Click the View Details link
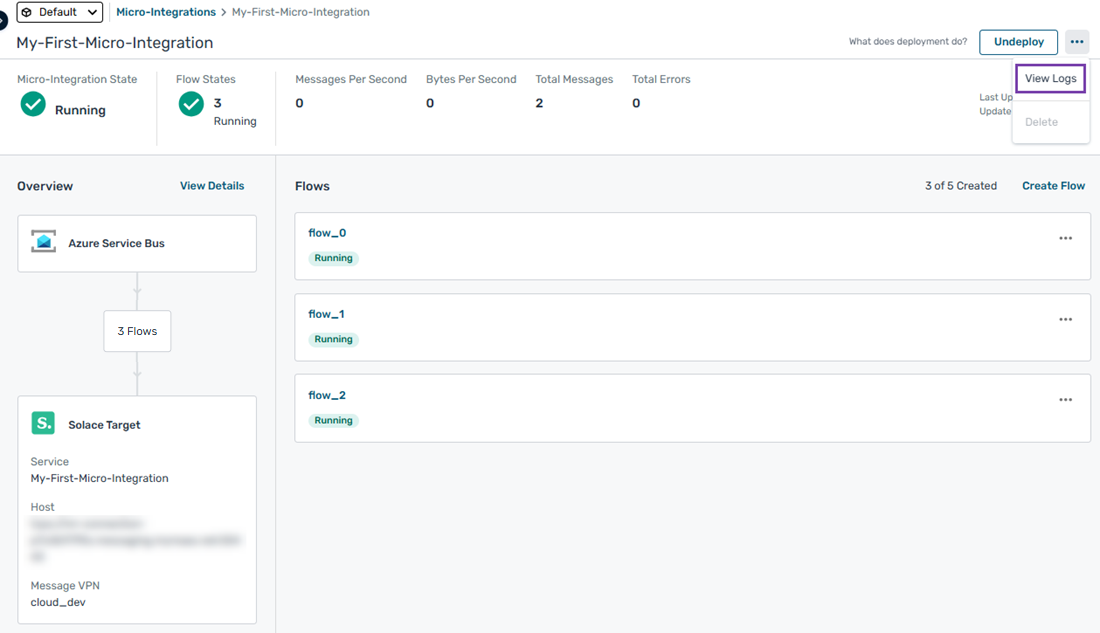 [x=212, y=186]
